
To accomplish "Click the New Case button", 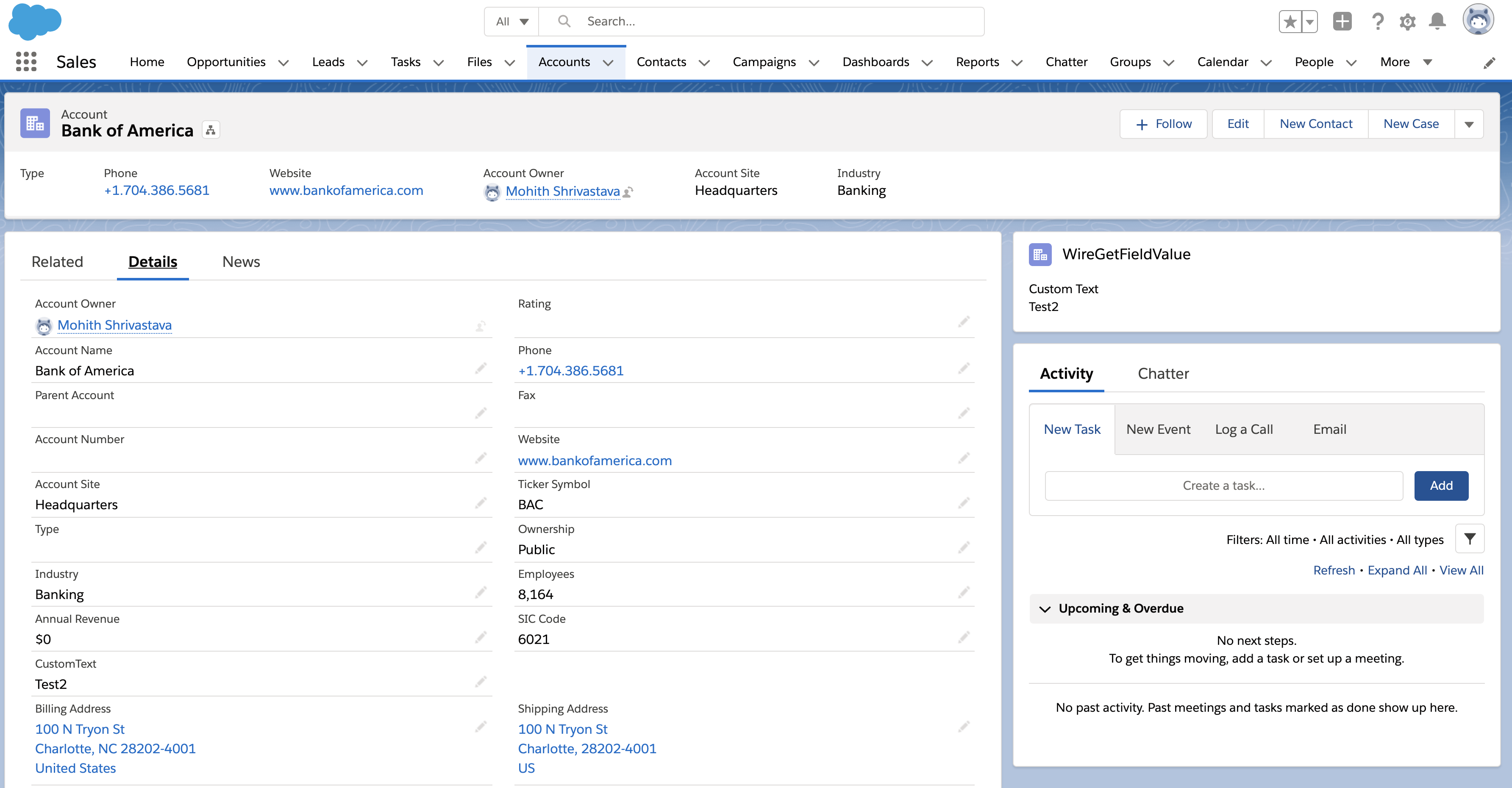I will [x=1411, y=125].
